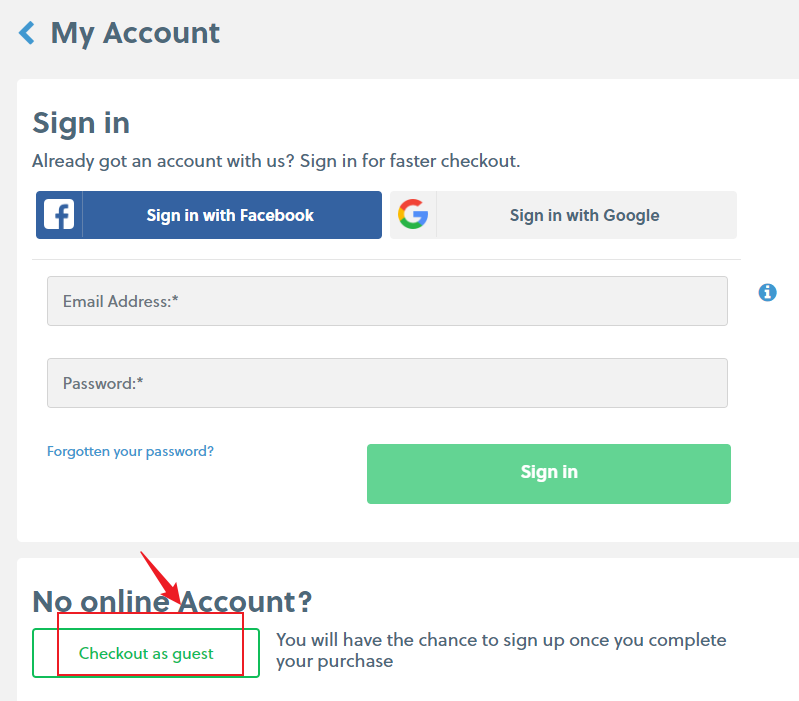Viewport: 799px width, 701px height.
Task: Focus the Email Address input field
Action: (387, 301)
